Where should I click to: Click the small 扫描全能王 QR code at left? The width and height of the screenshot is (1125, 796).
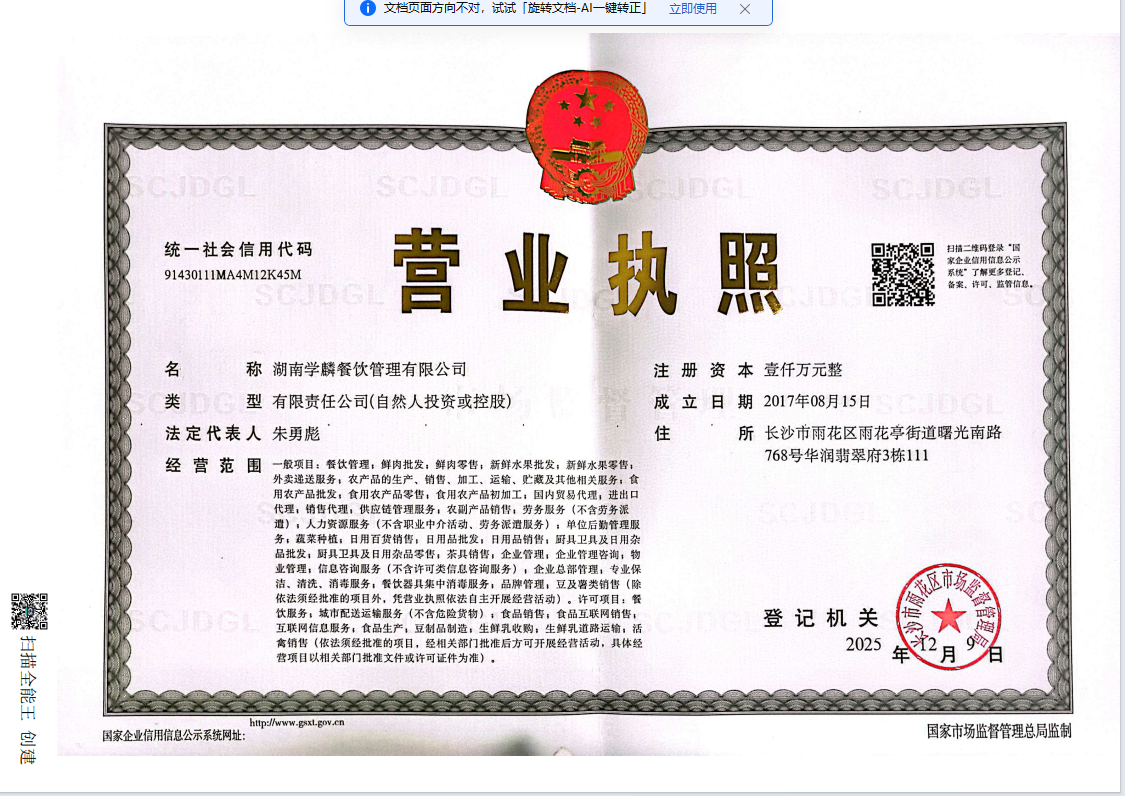click(x=29, y=611)
